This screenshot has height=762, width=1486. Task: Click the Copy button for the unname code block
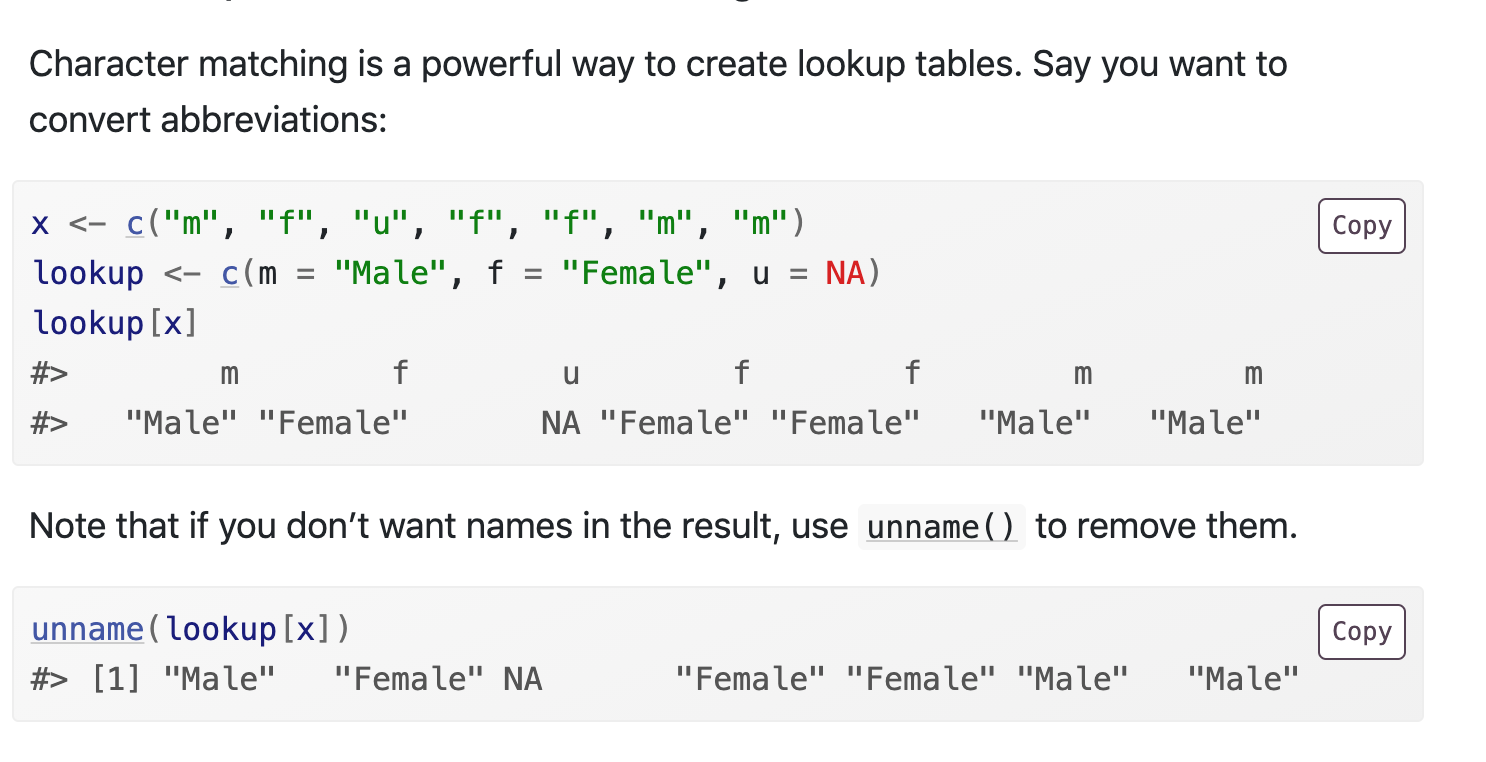pyautogui.click(x=1361, y=632)
